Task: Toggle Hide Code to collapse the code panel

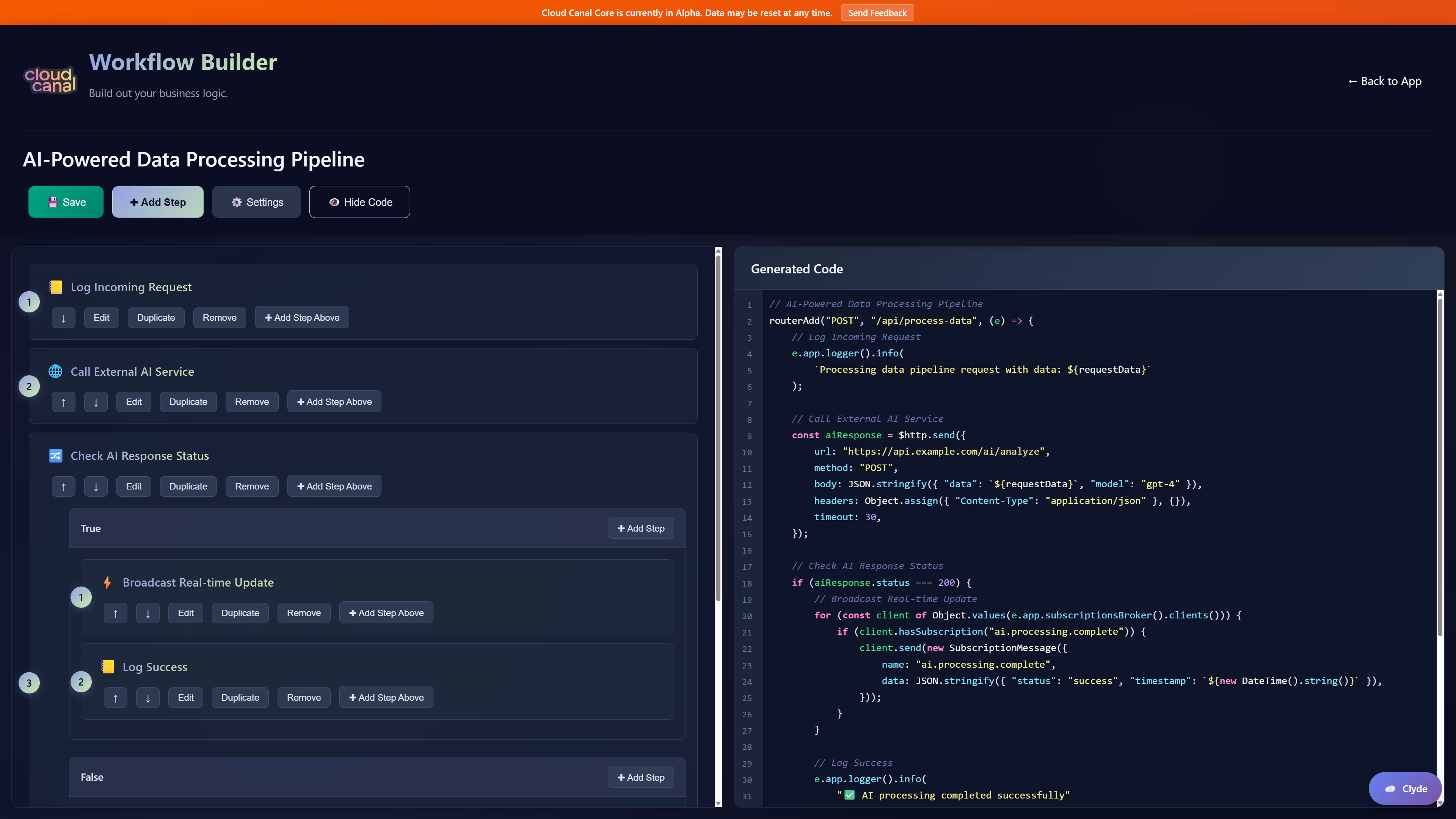Action: (359, 202)
